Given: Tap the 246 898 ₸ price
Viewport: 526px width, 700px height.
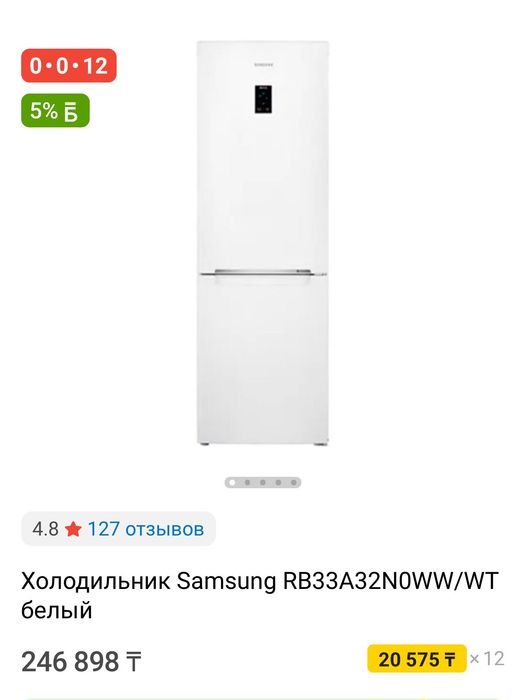Looking at the screenshot, I should coord(81,661).
